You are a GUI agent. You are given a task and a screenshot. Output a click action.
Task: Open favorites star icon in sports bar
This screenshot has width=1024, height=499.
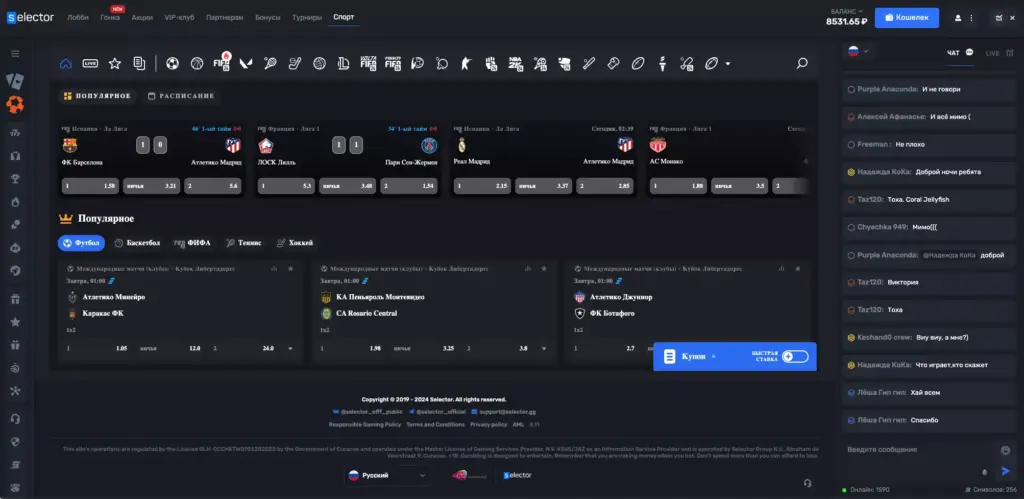tap(115, 64)
